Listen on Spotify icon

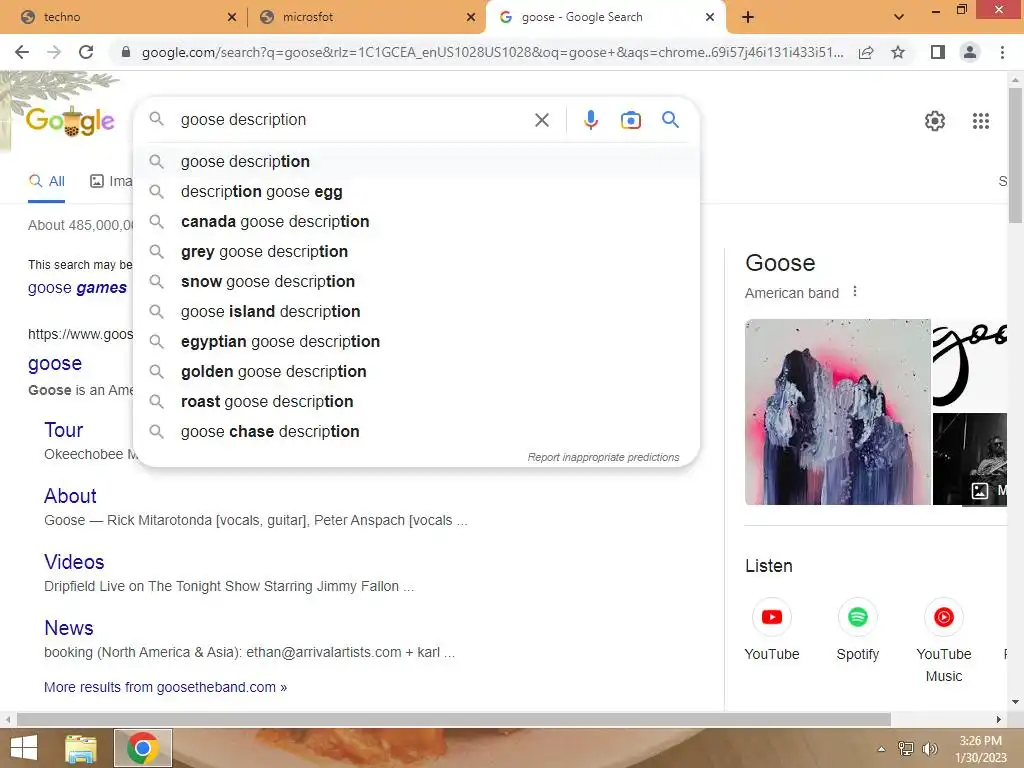[x=857, y=617]
